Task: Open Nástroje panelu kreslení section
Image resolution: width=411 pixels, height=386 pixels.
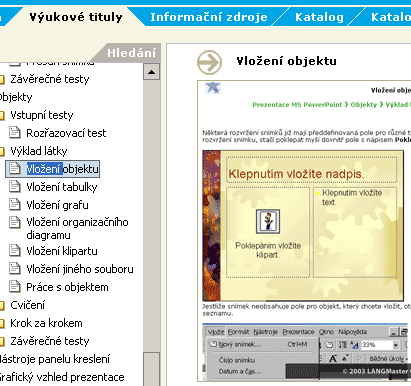Action: 54,359
